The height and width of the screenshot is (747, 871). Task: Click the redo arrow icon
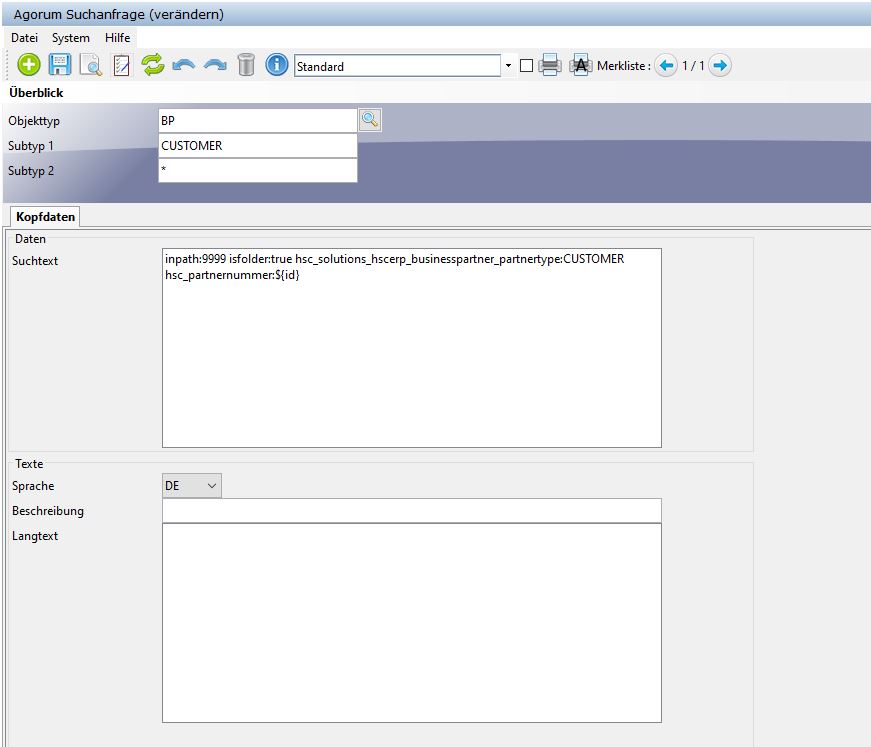coord(215,66)
